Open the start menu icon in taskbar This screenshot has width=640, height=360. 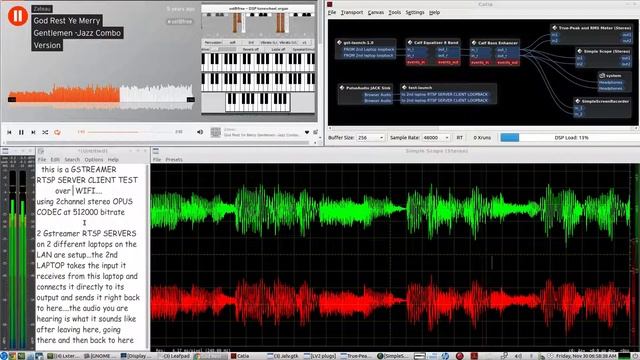click(x=4, y=356)
